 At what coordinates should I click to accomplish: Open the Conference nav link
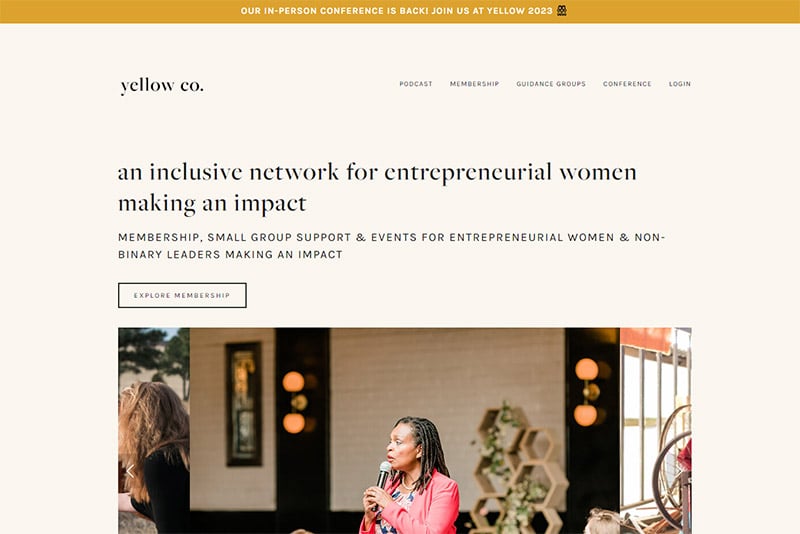tap(627, 84)
